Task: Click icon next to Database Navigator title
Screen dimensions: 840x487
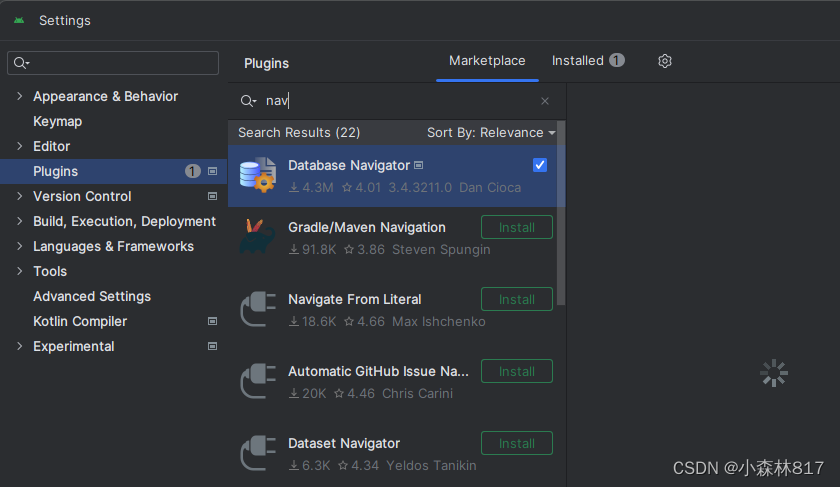Action: click(419, 166)
